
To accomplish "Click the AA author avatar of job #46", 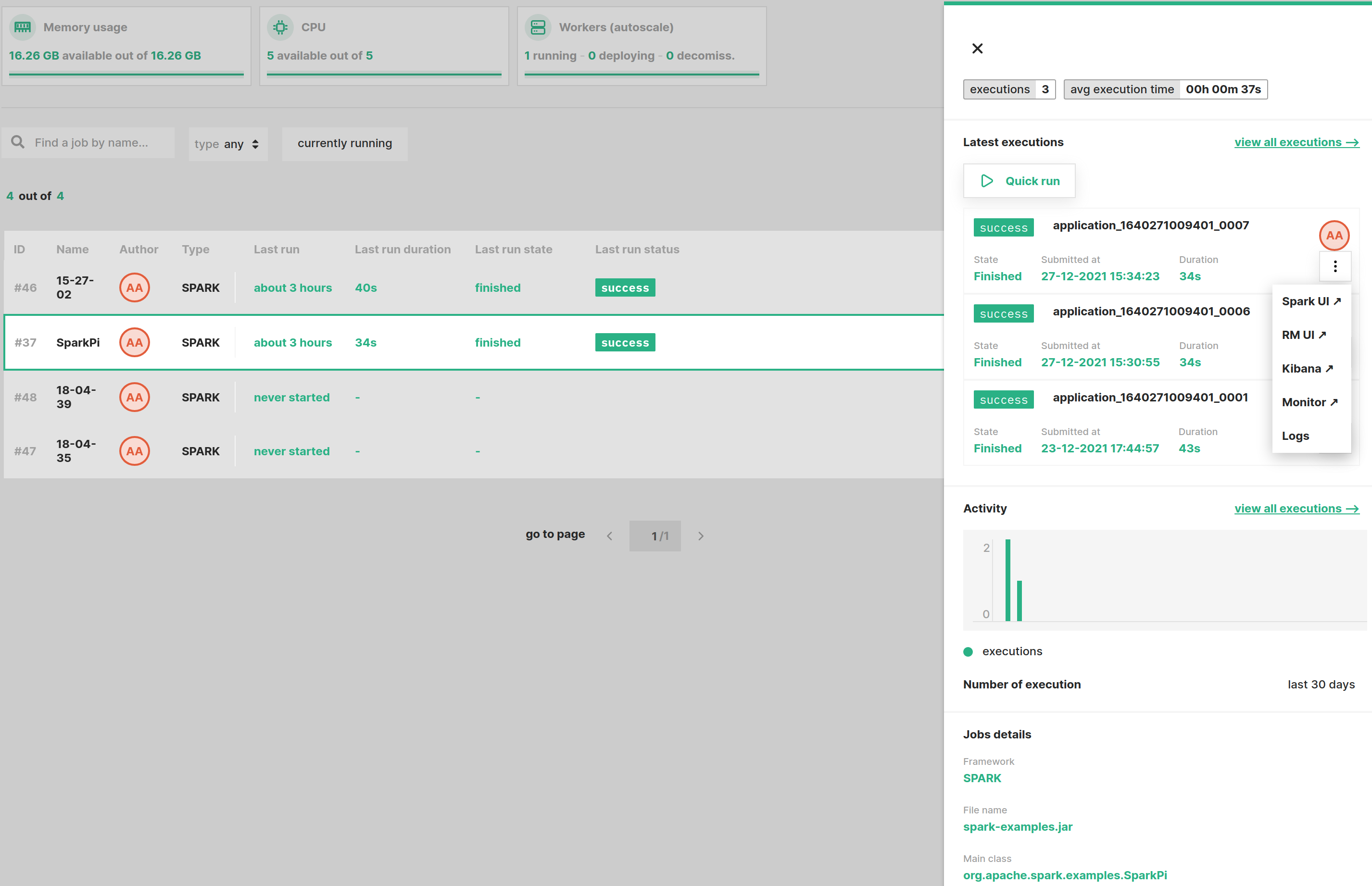I will point(135,287).
